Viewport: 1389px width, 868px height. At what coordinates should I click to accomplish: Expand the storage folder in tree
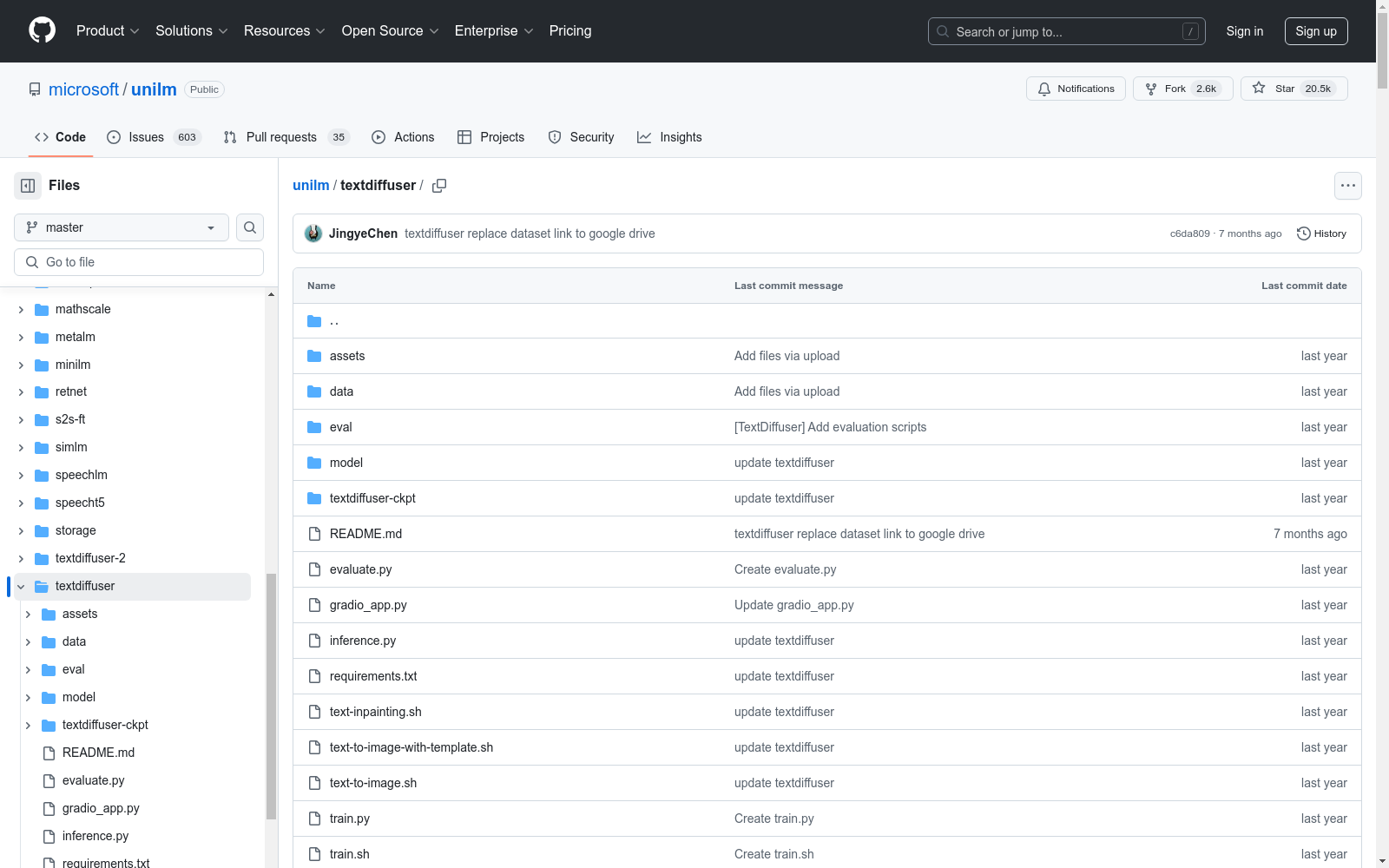21,531
